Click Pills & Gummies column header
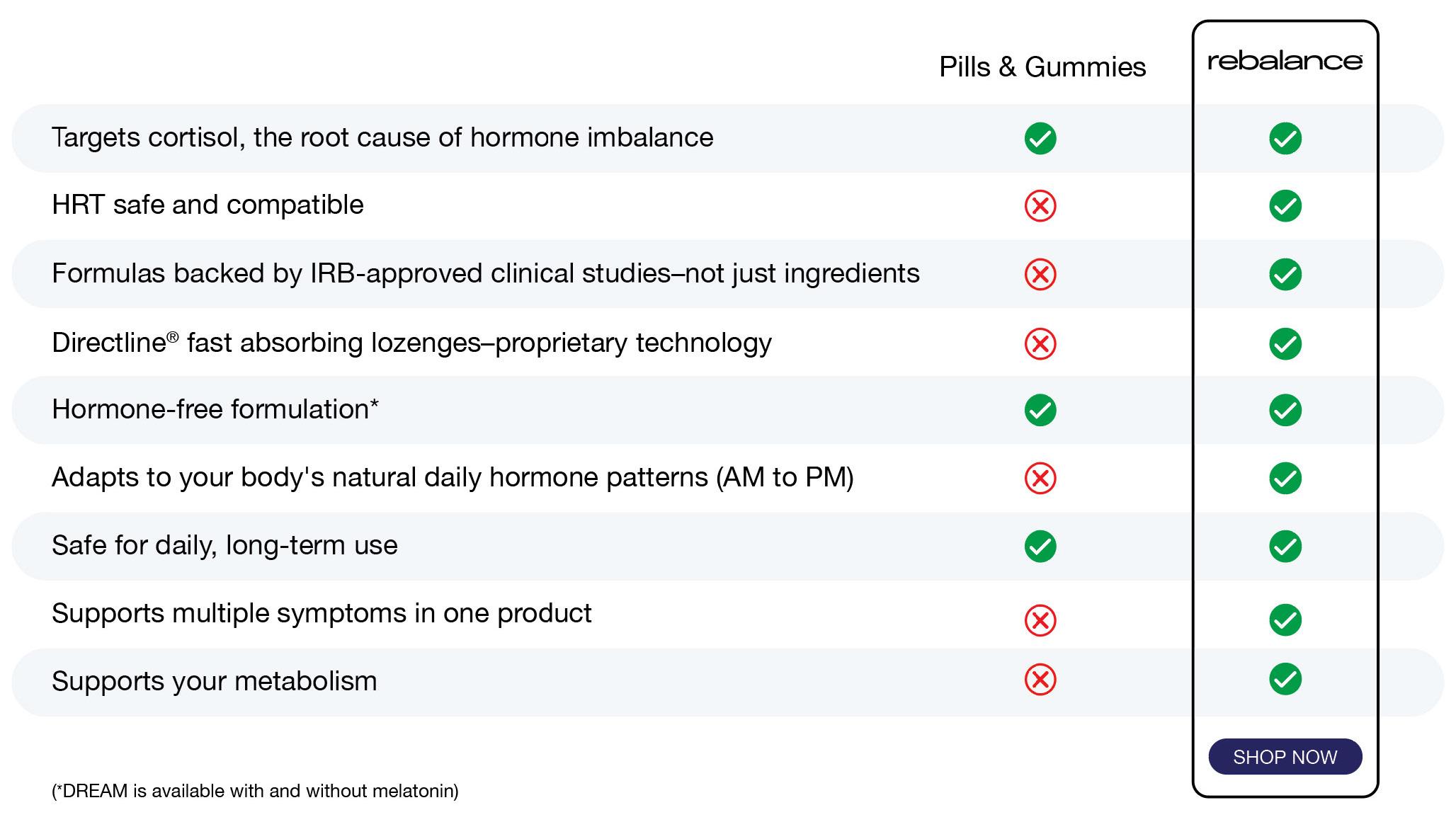The width and height of the screenshot is (1456, 822). [1042, 67]
